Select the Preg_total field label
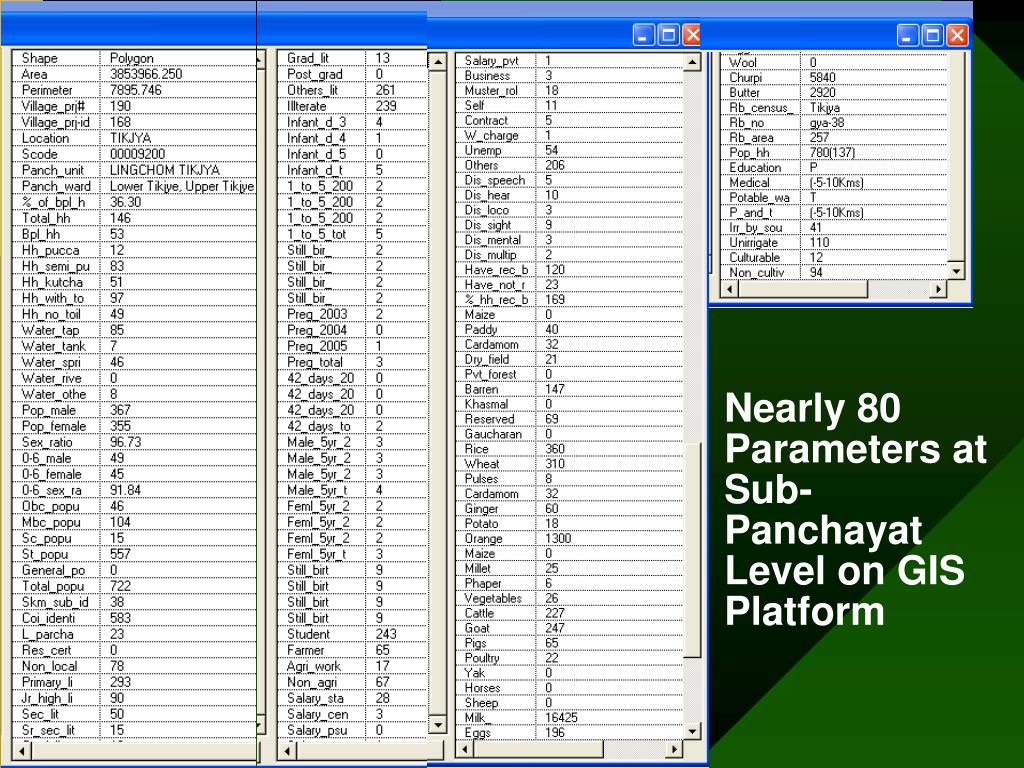Viewport: 1024px width, 768px height. point(315,362)
